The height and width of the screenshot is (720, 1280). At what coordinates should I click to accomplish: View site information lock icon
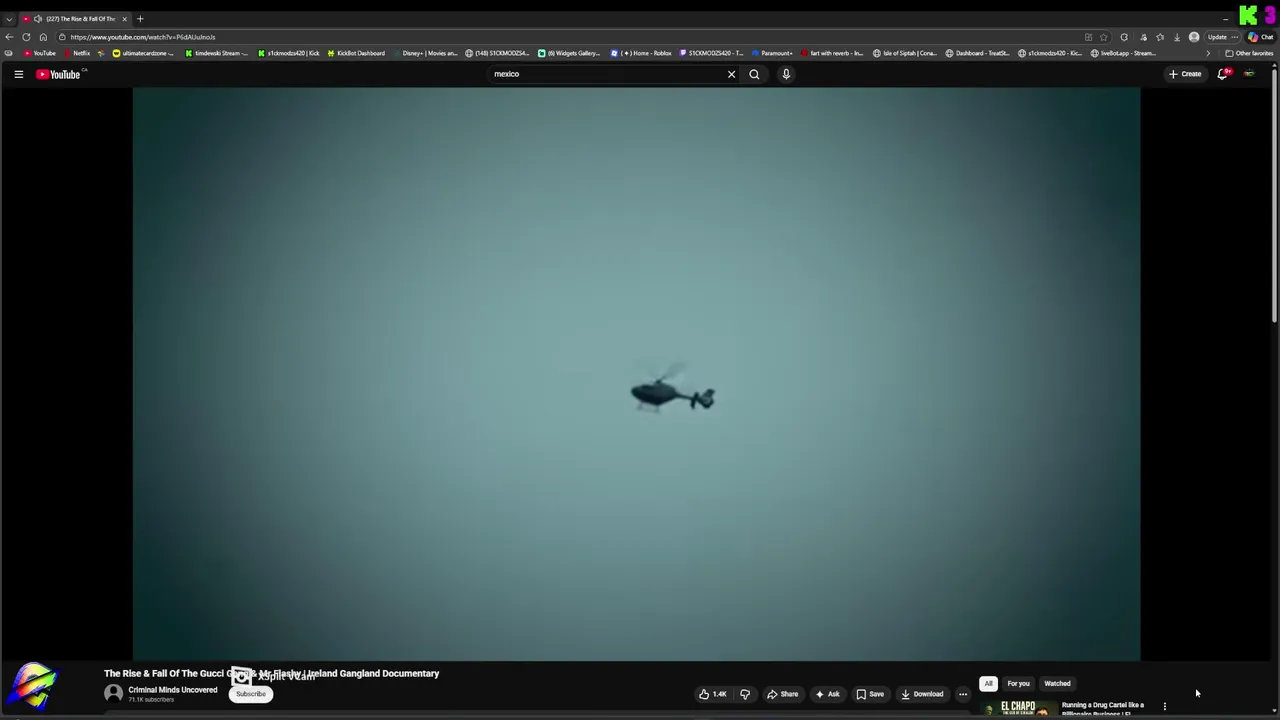coord(61,37)
